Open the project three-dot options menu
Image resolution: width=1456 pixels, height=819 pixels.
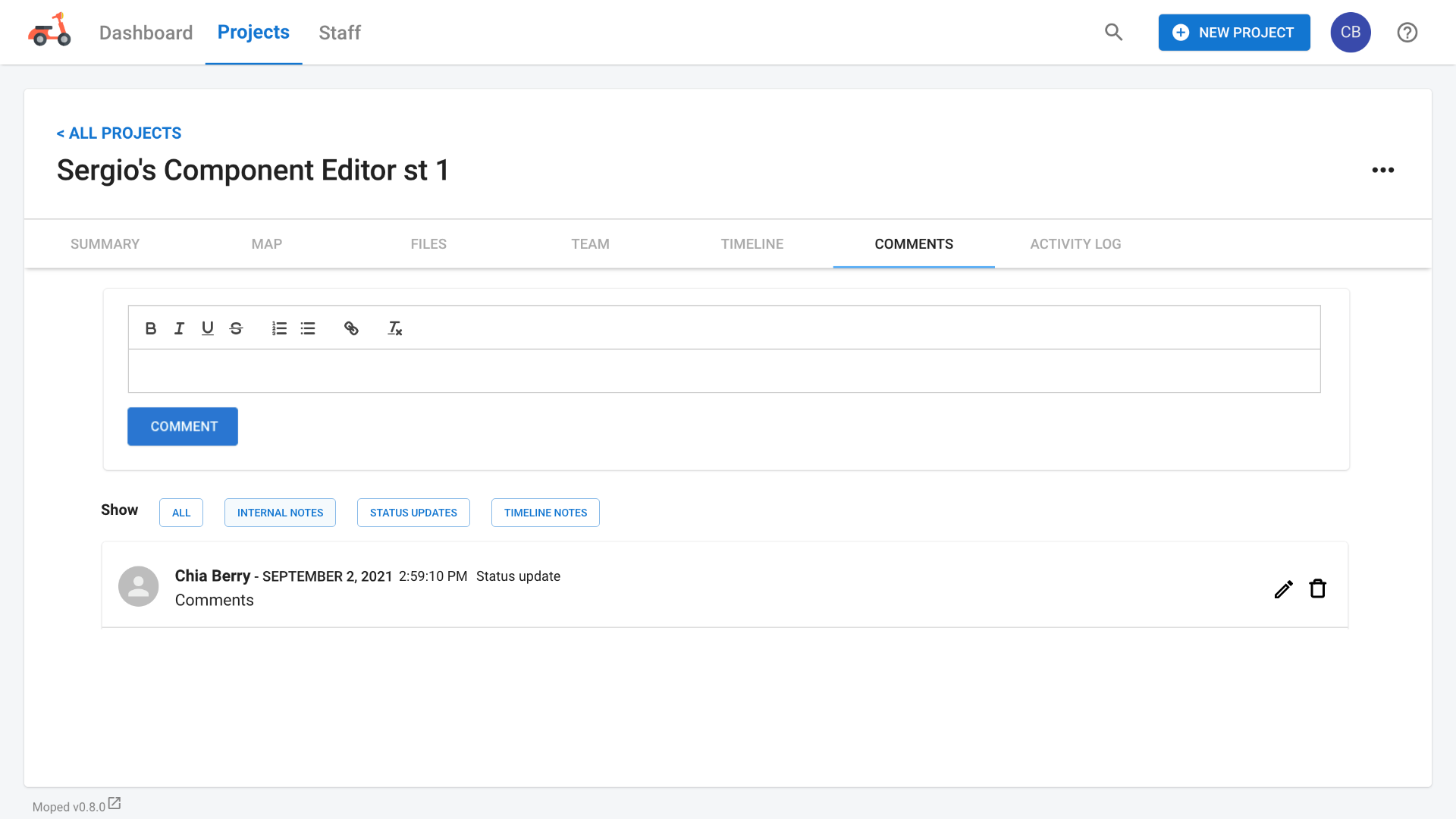pos(1383,170)
